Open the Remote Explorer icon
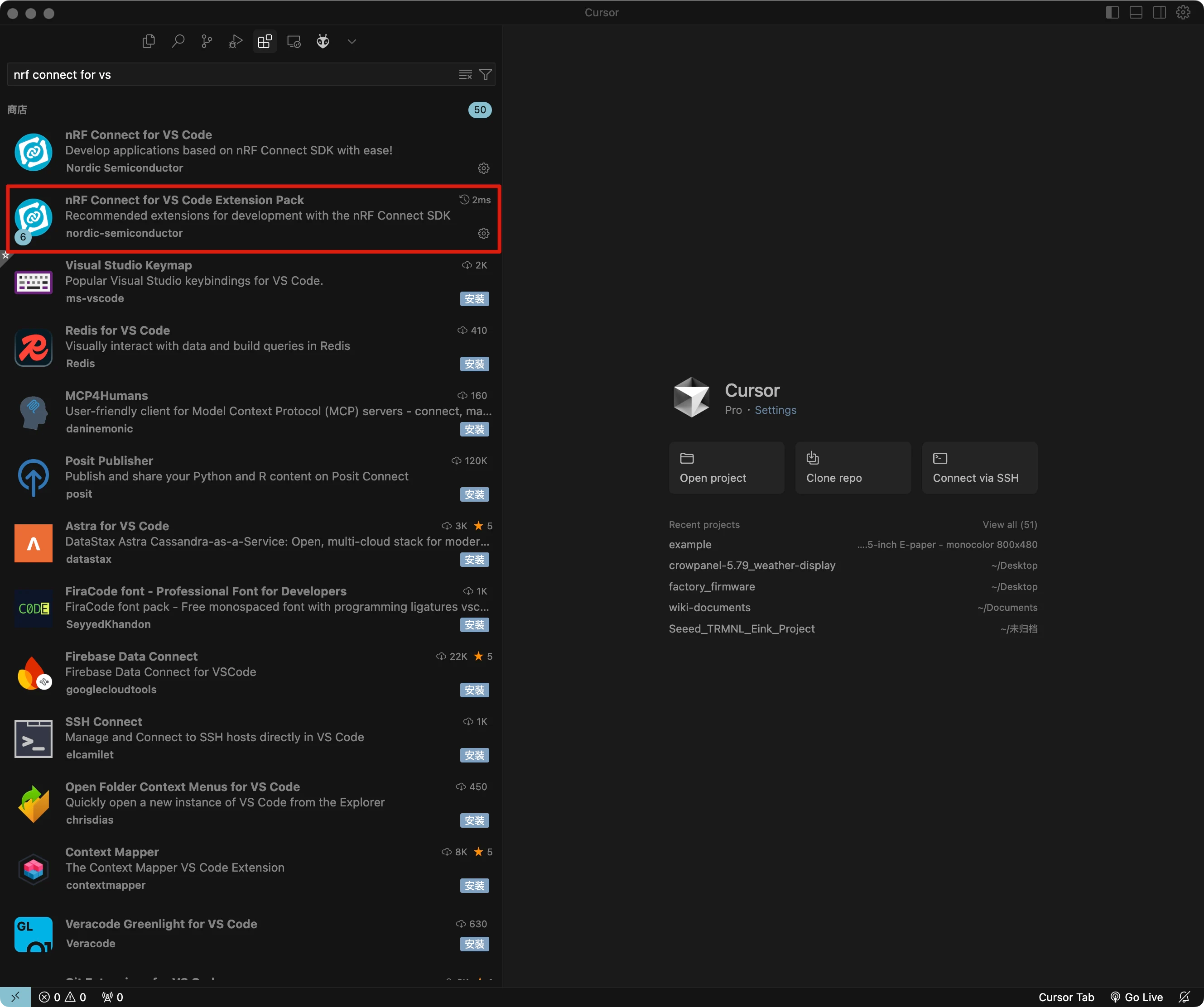 pyautogui.click(x=294, y=41)
